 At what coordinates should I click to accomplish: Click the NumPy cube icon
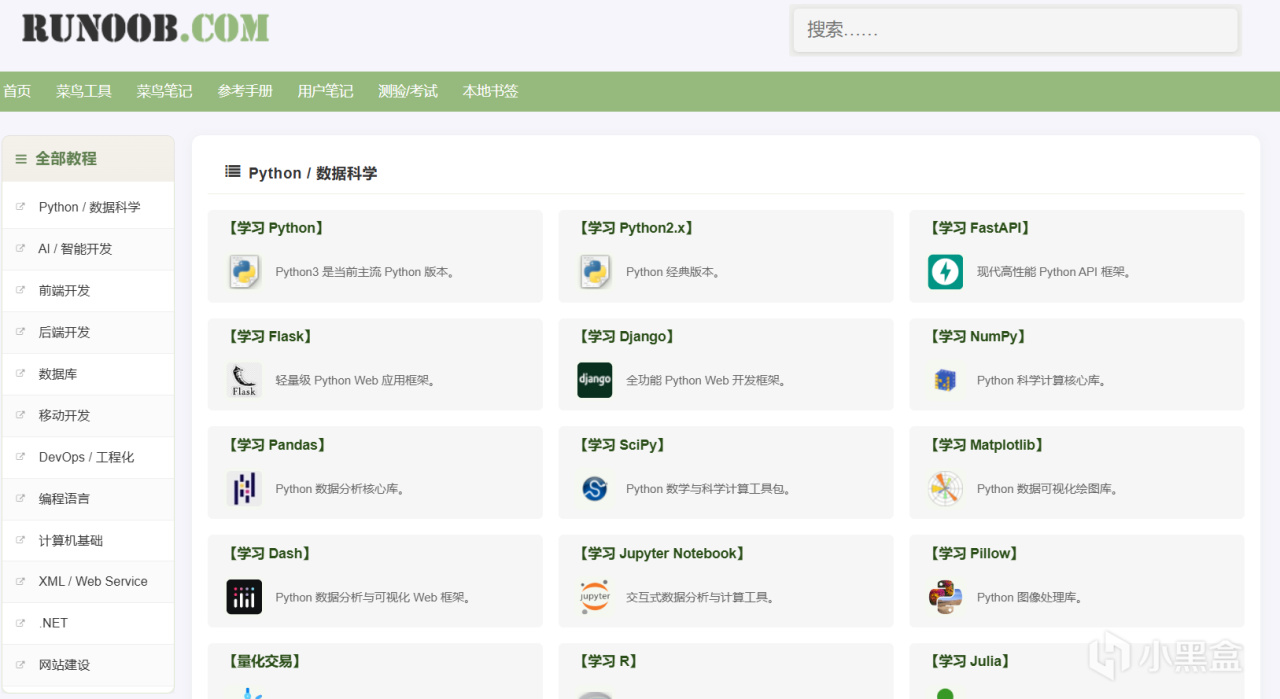945,380
